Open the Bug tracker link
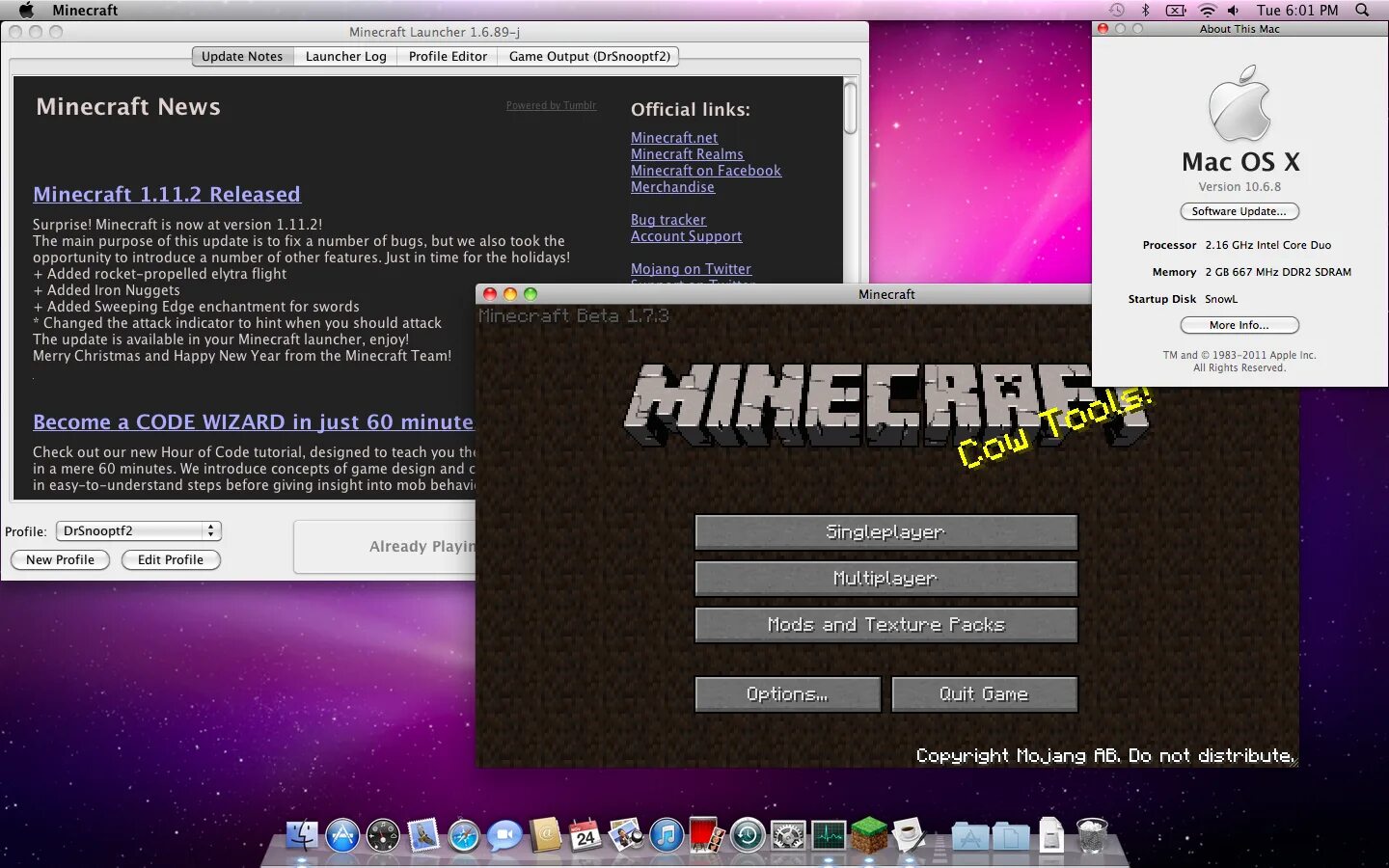The height and width of the screenshot is (868, 1389). coord(668,220)
